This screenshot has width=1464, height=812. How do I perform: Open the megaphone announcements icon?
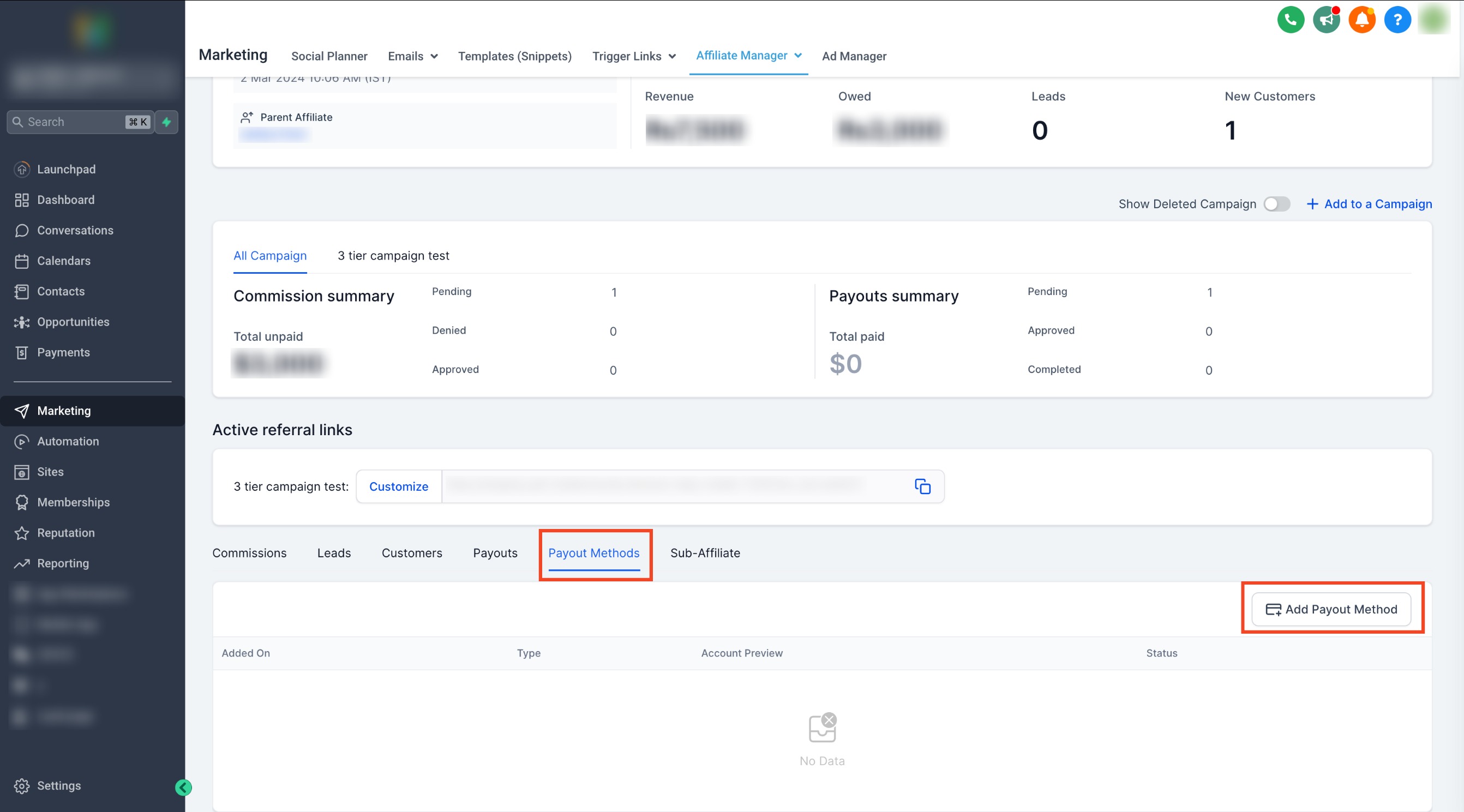[x=1326, y=20]
